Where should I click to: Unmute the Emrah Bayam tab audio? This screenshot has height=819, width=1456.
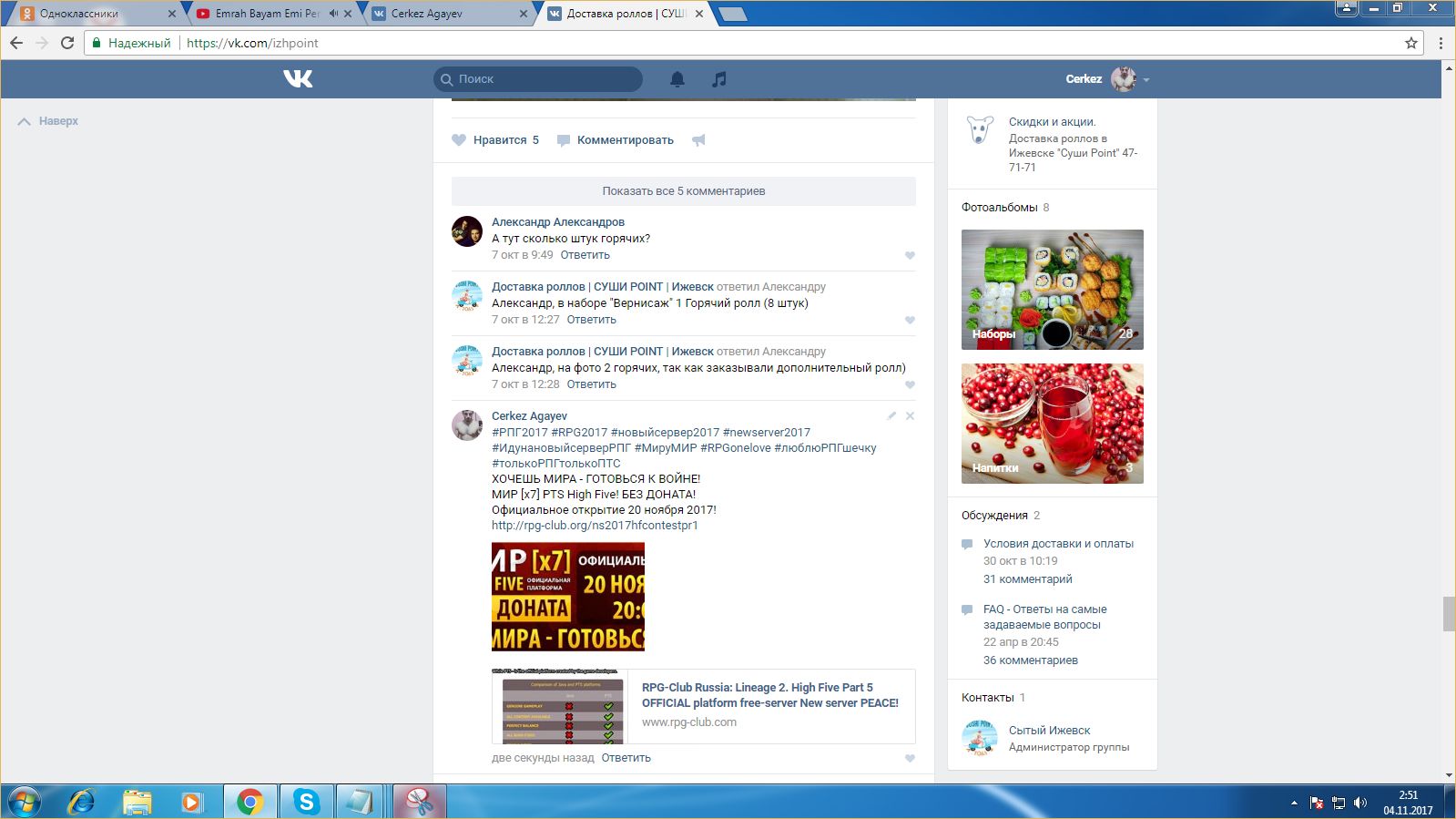[333, 14]
